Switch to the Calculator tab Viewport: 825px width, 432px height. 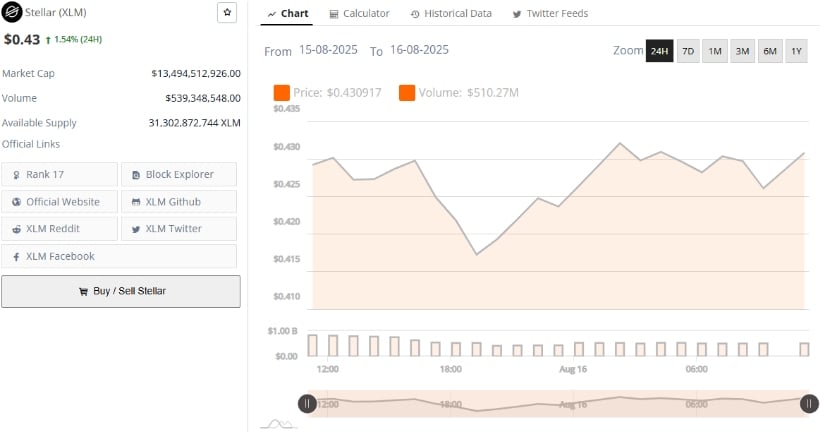(359, 14)
